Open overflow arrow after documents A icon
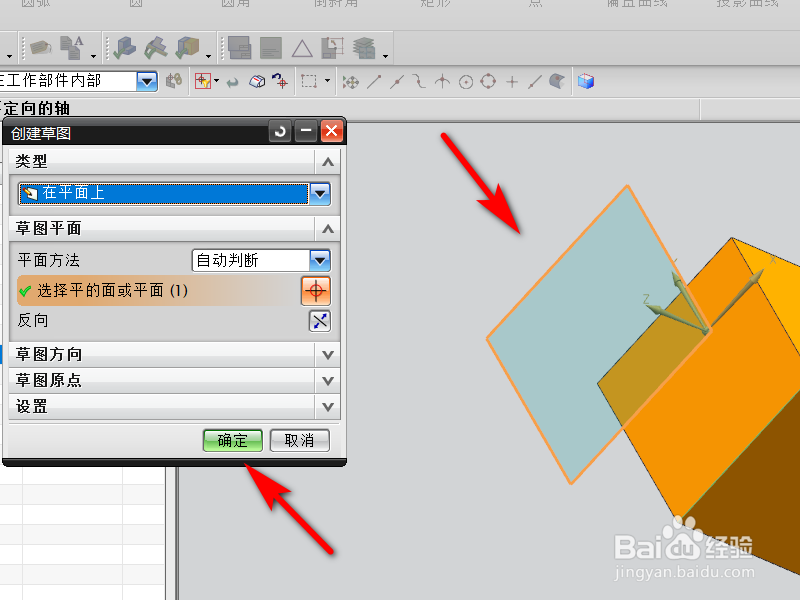 click(93, 56)
